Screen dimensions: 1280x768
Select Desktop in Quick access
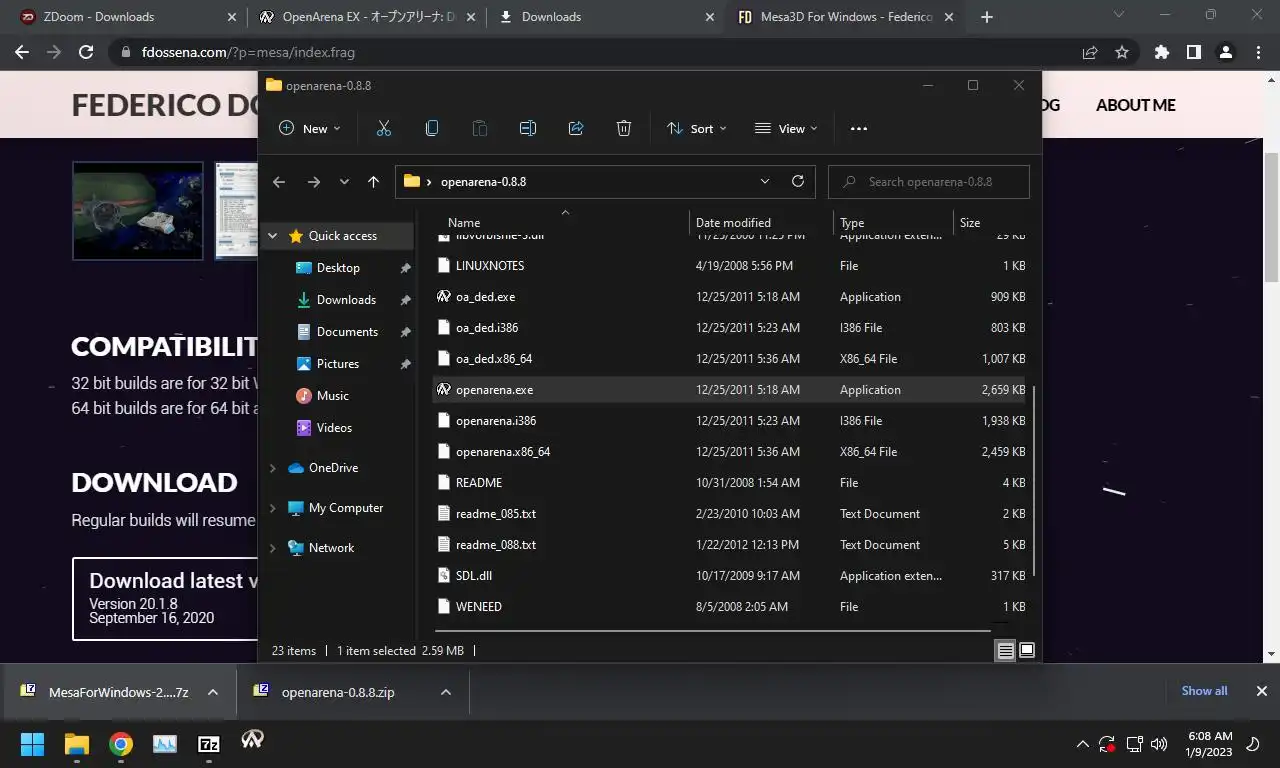pyautogui.click(x=338, y=268)
